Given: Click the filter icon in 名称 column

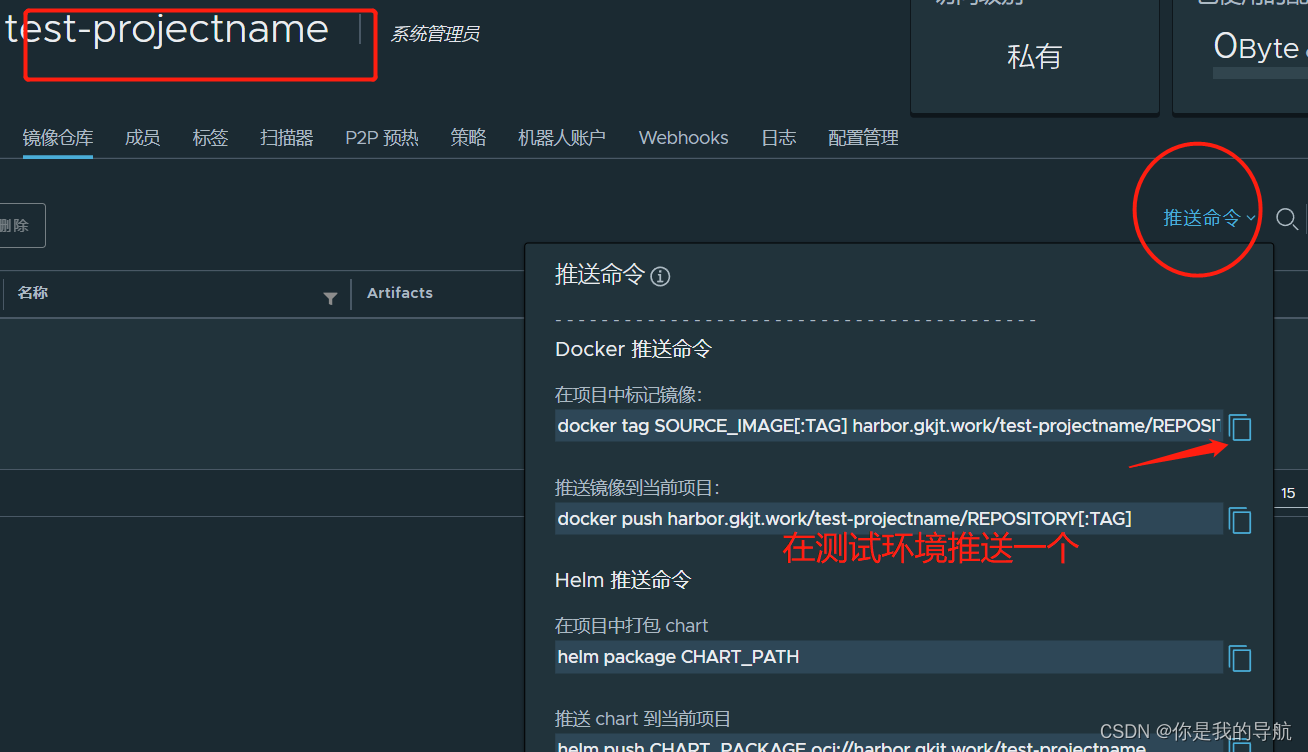Looking at the screenshot, I should point(330,298).
